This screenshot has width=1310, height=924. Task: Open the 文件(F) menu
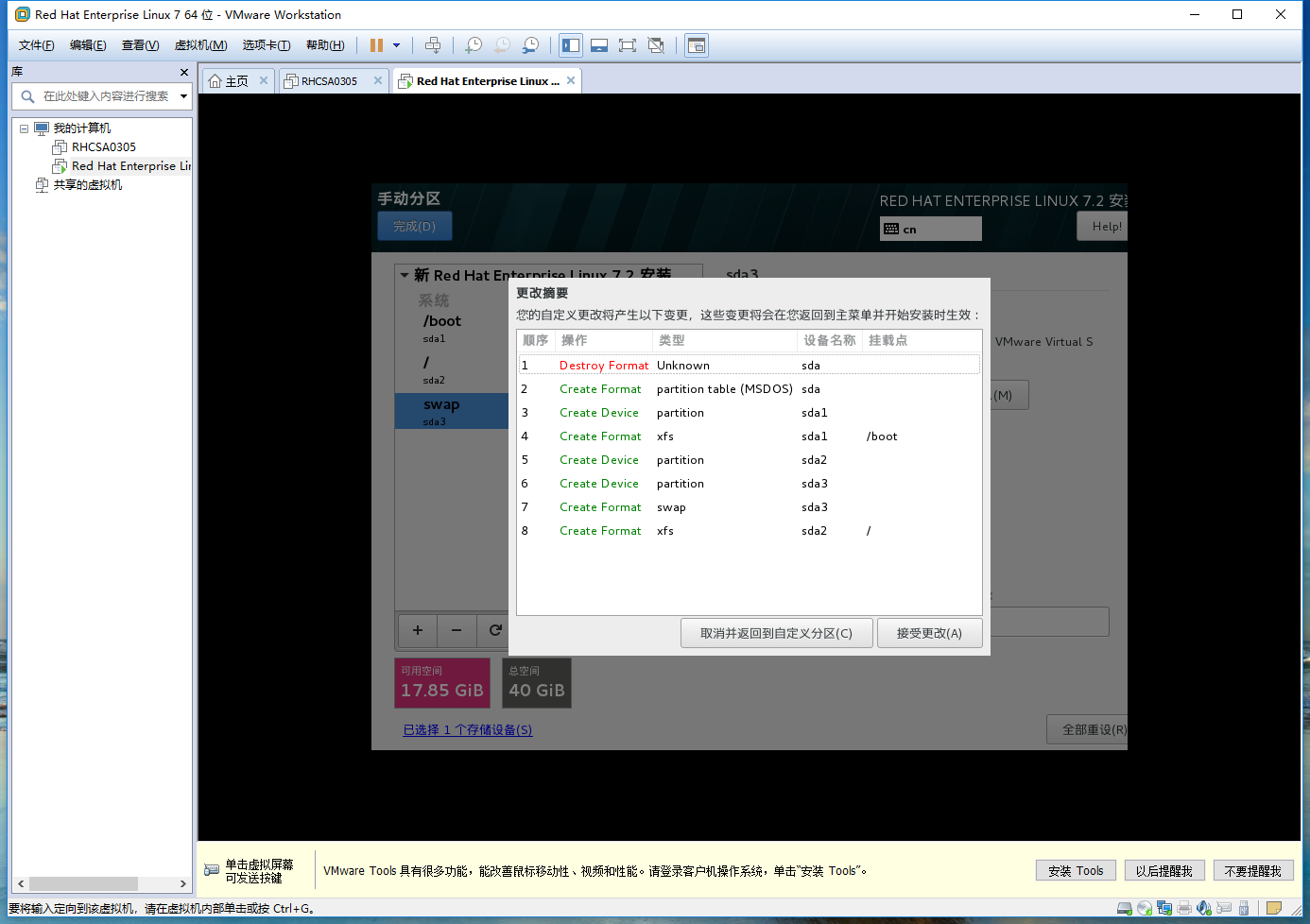[x=37, y=45]
